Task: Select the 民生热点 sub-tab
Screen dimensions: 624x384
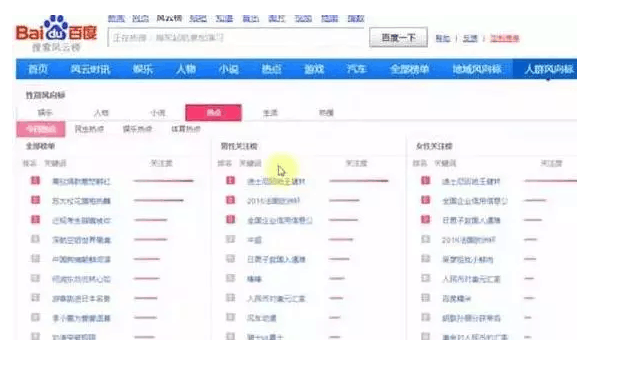Action: (89, 129)
